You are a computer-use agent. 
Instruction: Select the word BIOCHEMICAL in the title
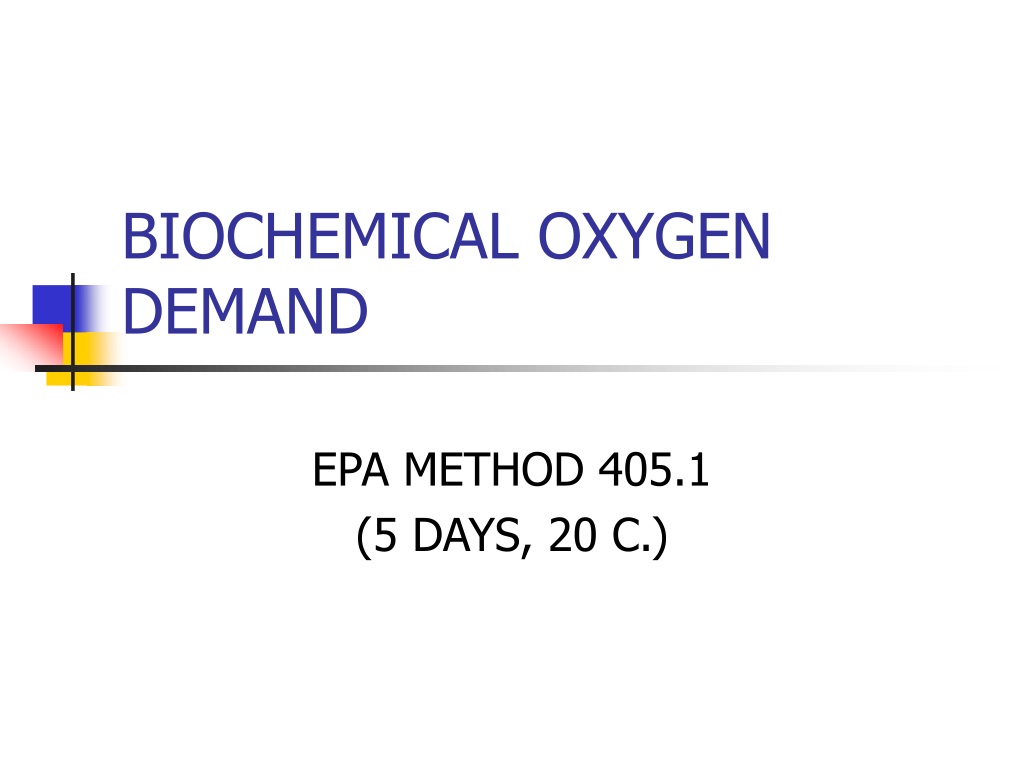321,236
